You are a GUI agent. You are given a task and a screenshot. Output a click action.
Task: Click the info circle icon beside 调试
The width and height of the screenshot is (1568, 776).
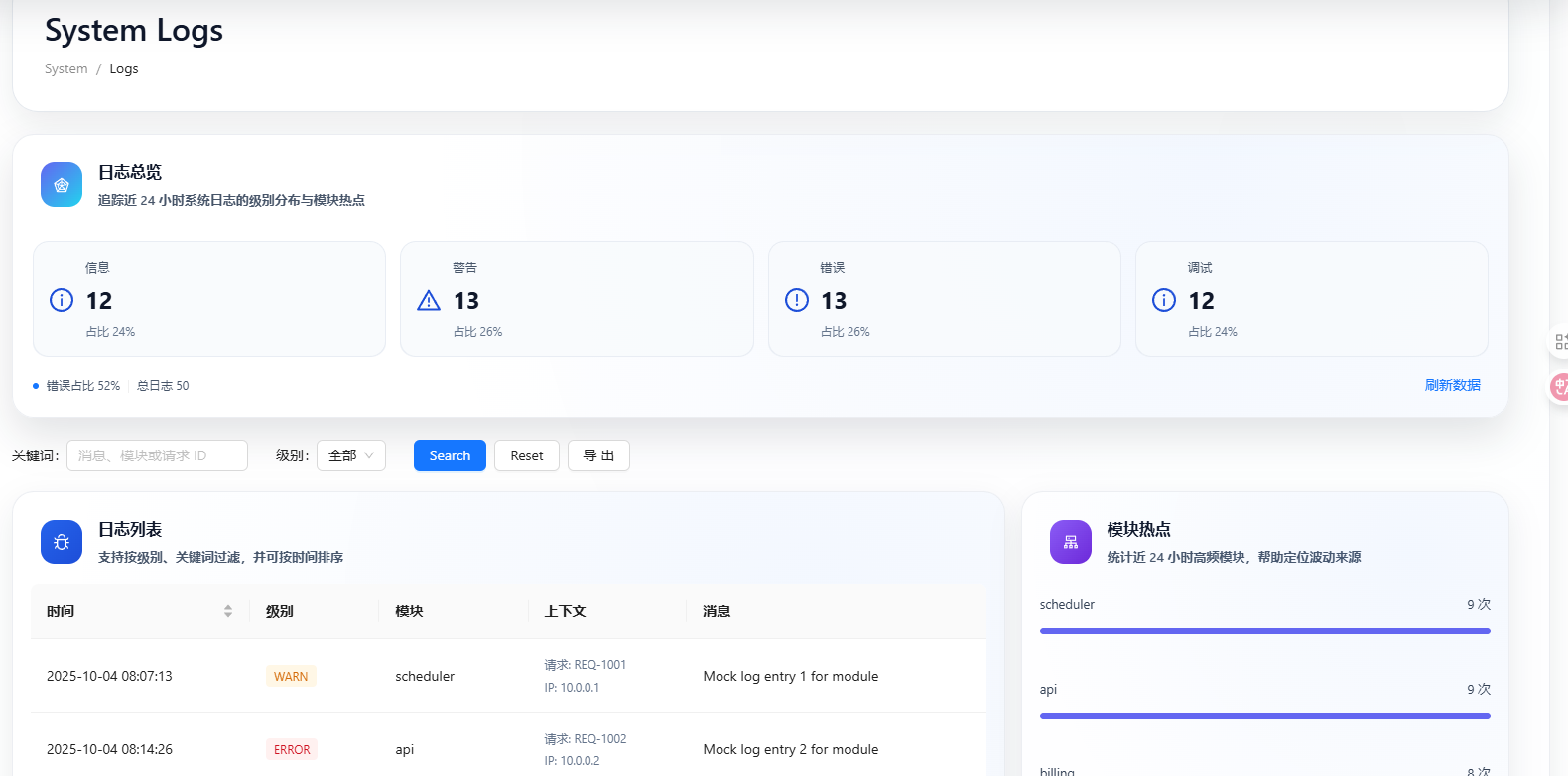pos(1164,300)
